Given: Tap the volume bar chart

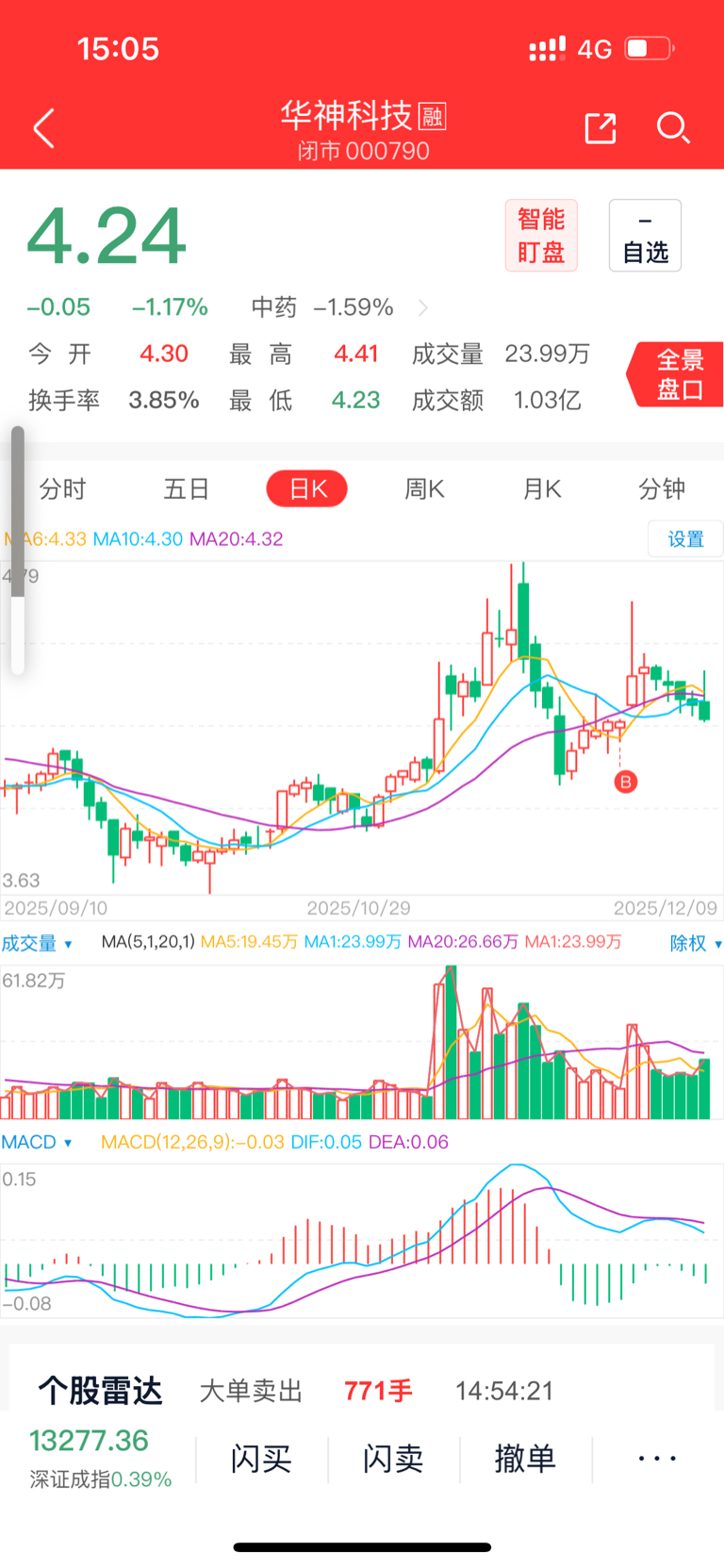Looking at the screenshot, I should [362, 1042].
